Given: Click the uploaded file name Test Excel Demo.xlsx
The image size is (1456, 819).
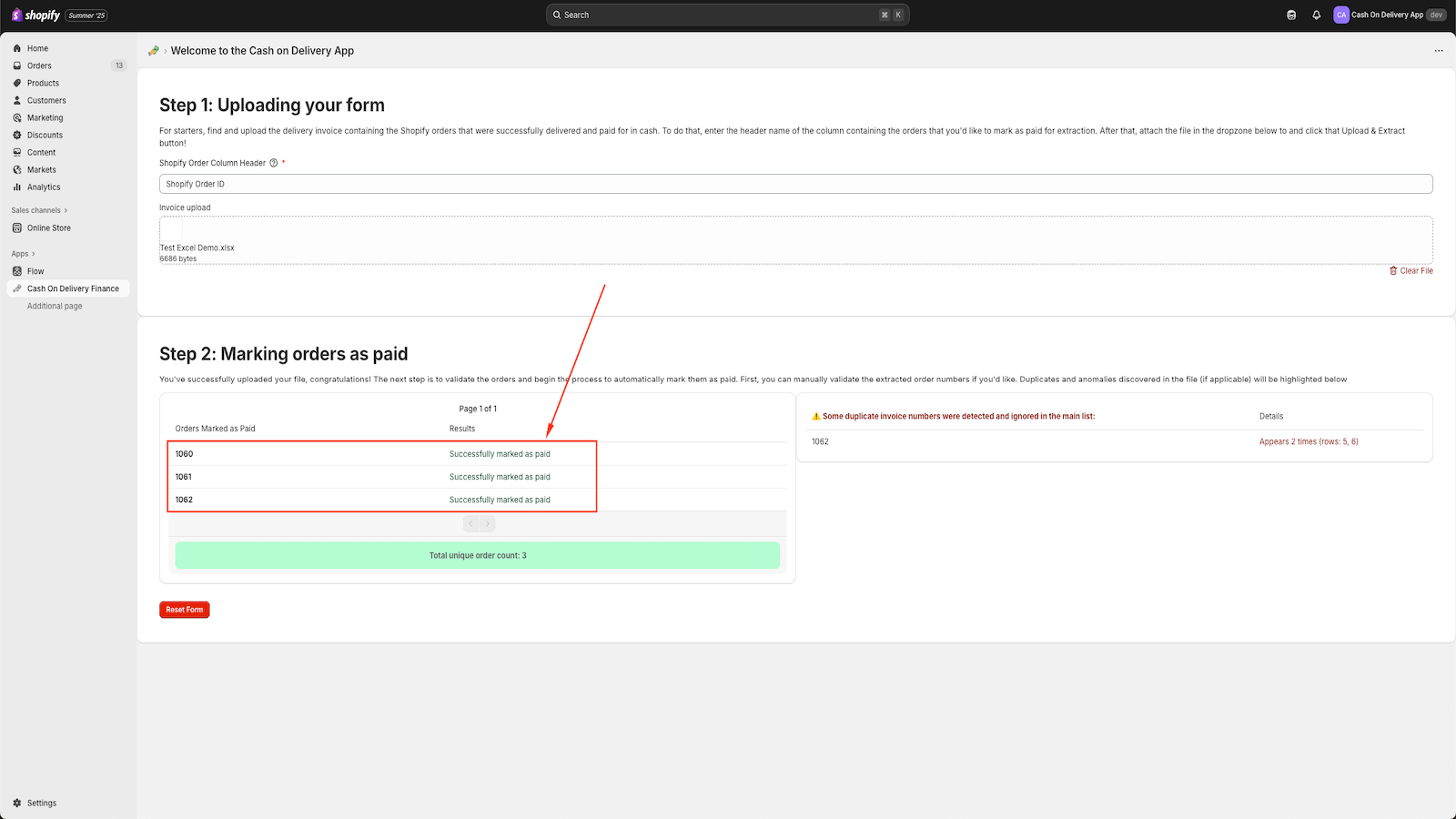Looking at the screenshot, I should pos(197,248).
